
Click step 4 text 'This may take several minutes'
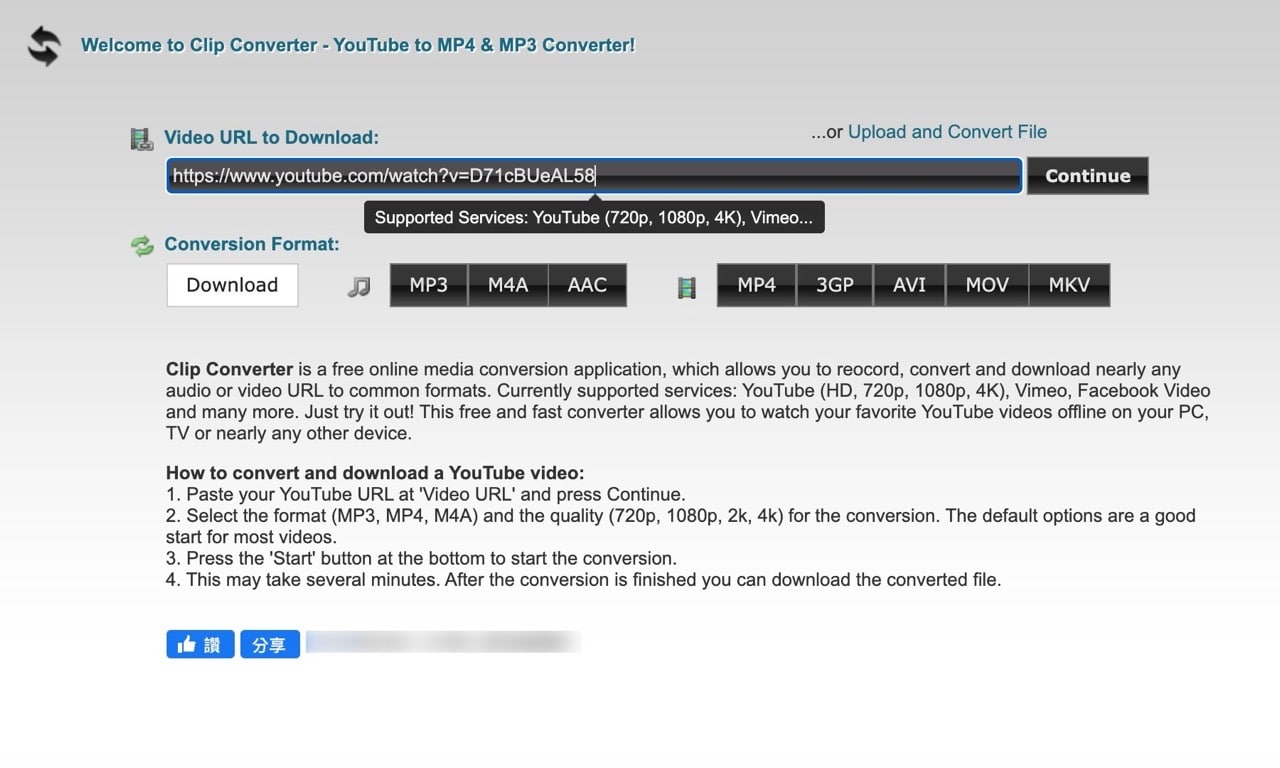pos(583,579)
